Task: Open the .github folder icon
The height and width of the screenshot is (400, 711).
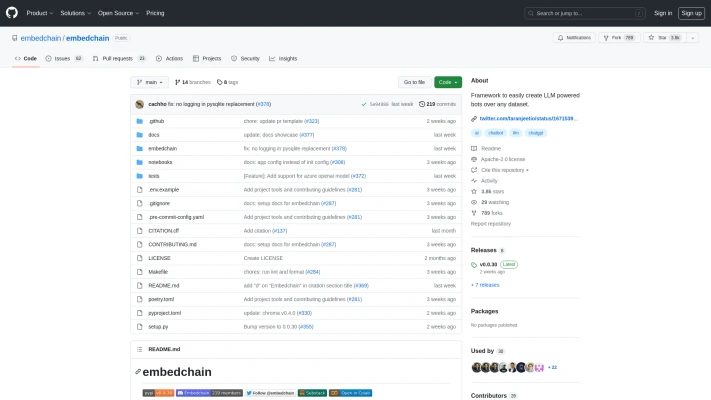Action: point(140,121)
